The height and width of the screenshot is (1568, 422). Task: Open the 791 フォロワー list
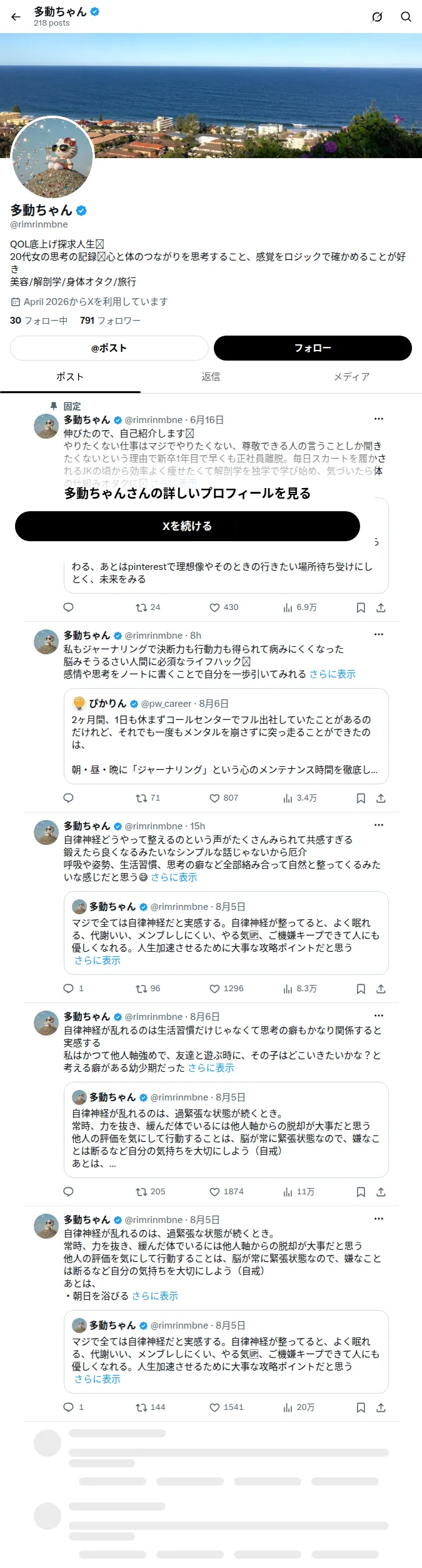point(110,321)
